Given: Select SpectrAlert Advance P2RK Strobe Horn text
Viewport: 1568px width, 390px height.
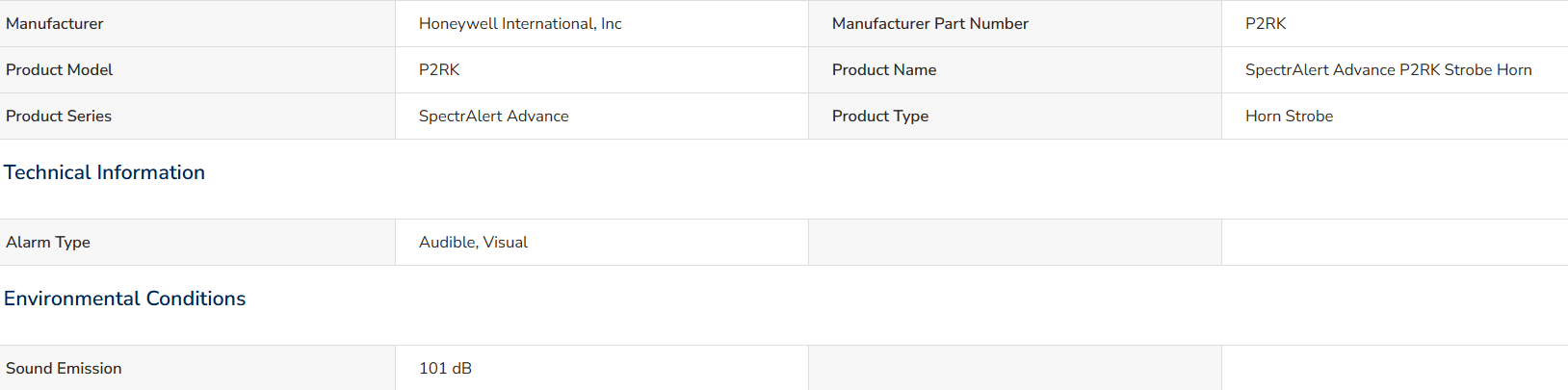Looking at the screenshot, I should click(1388, 69).
